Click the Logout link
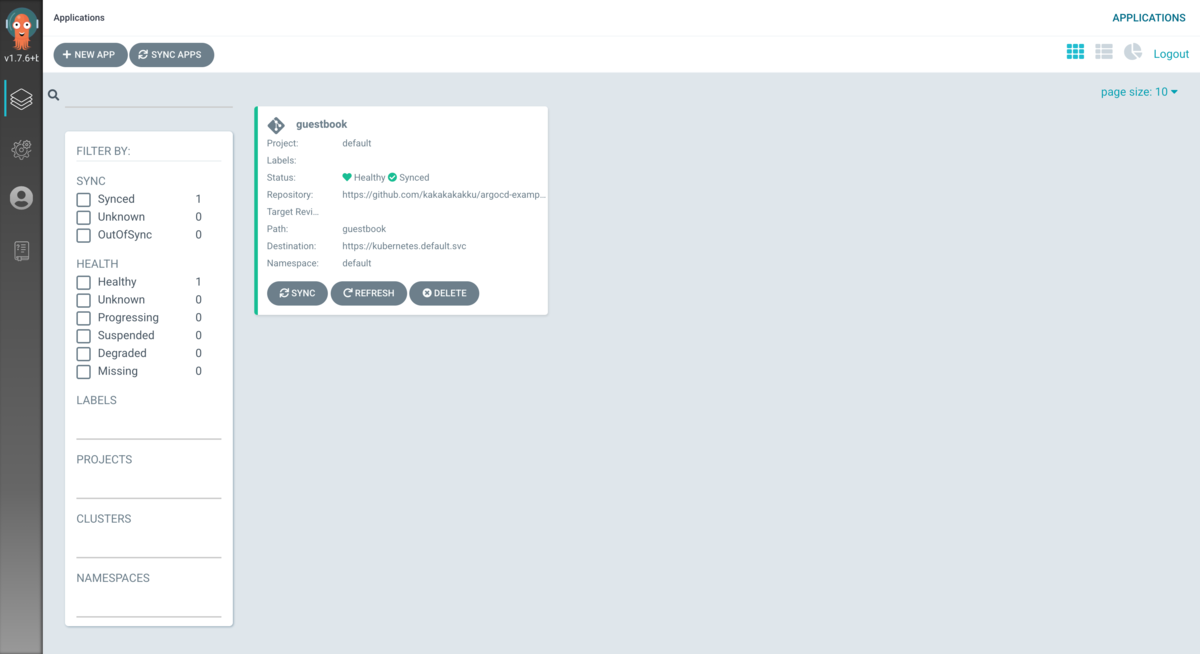This screenshot has height=654, width=1200. click(x=1171, y=54)
